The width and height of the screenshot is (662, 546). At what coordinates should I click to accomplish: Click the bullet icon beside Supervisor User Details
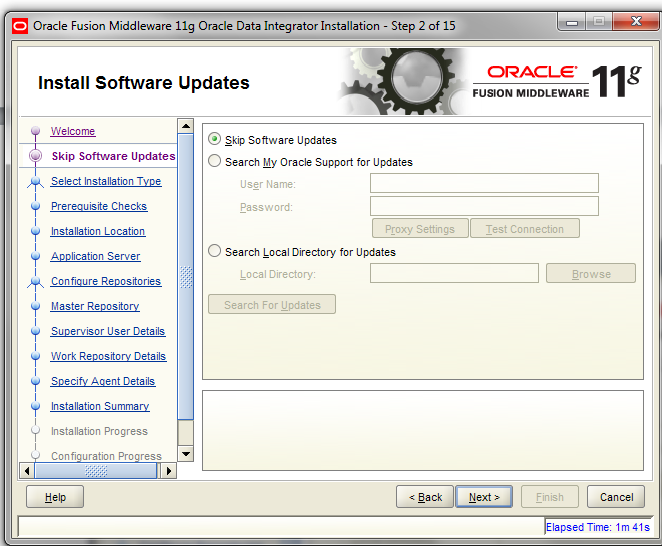pyautogui.click(x=35, y=331)
